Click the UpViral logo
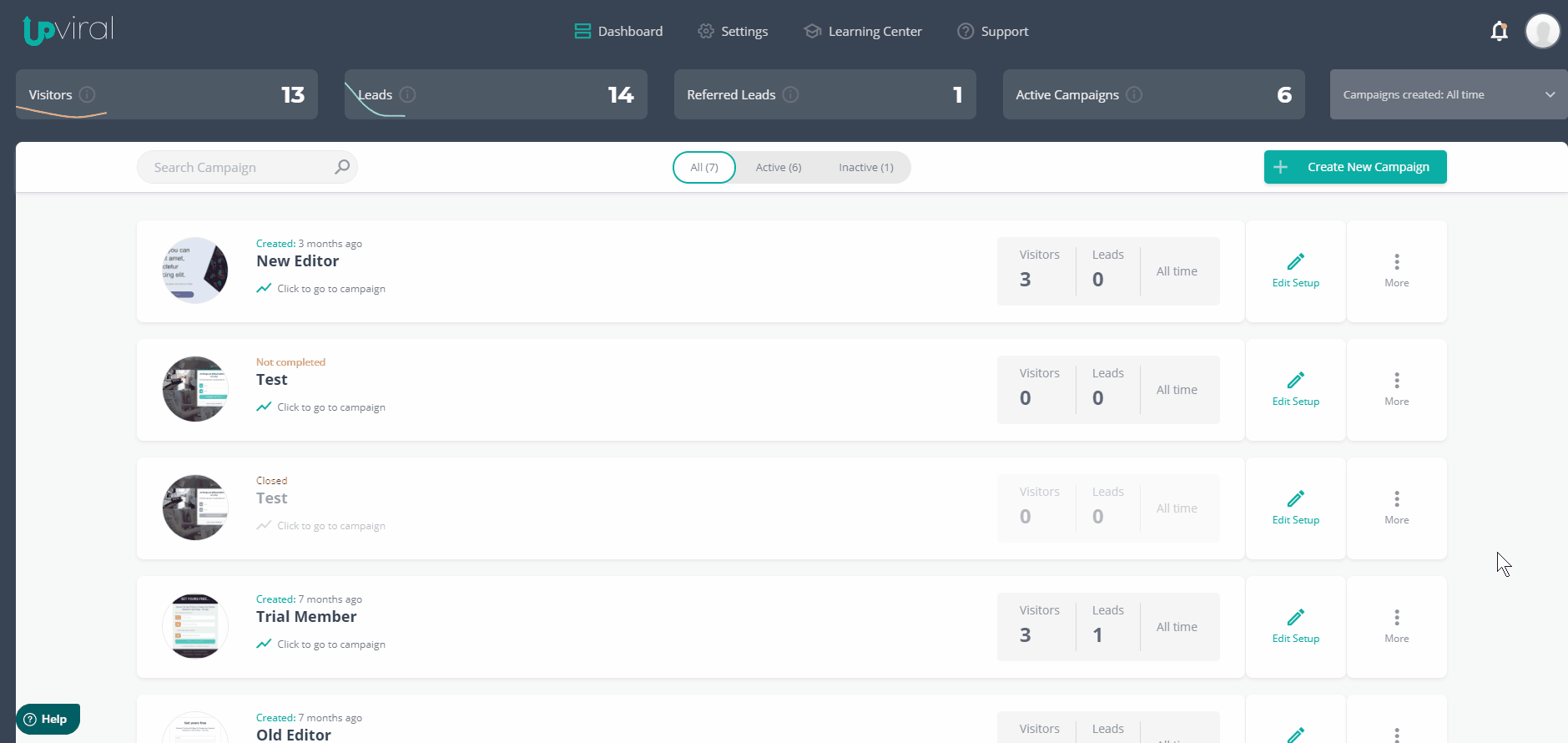The image size is (1568, 743). pos(68,30)
